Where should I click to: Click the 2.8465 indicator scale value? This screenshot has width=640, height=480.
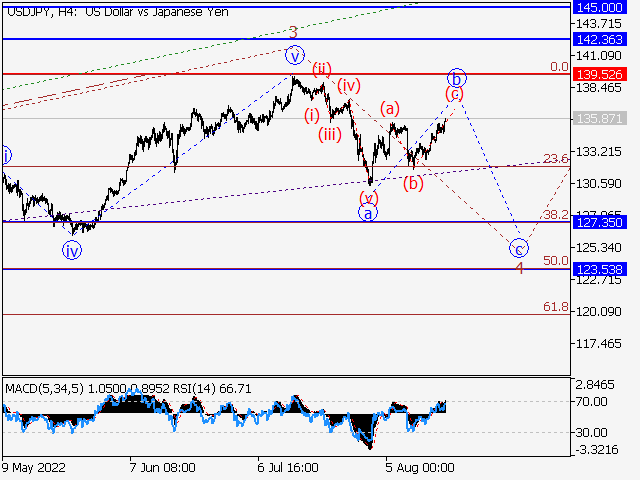click(595, 385)
